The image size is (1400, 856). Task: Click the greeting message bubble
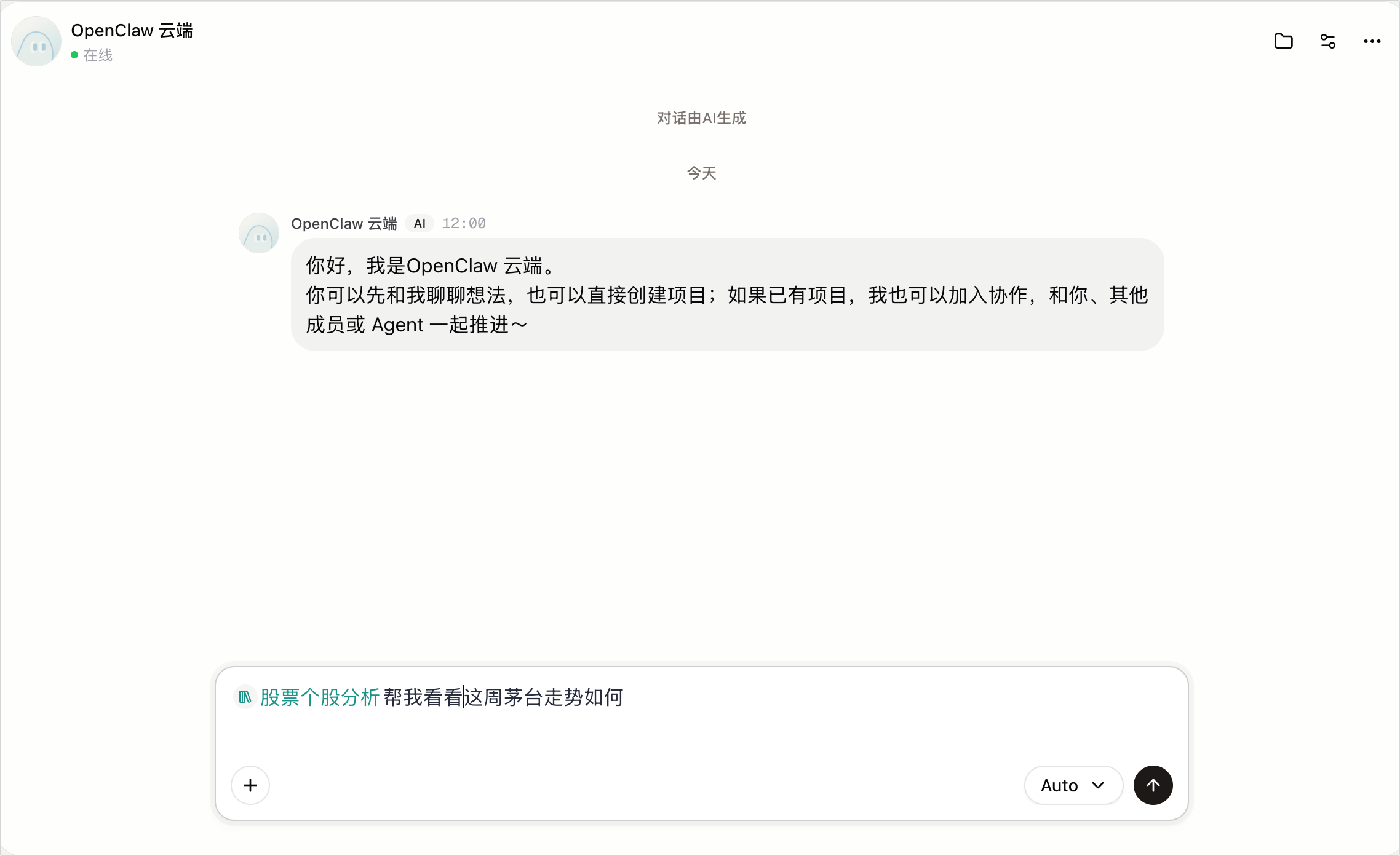727,295
